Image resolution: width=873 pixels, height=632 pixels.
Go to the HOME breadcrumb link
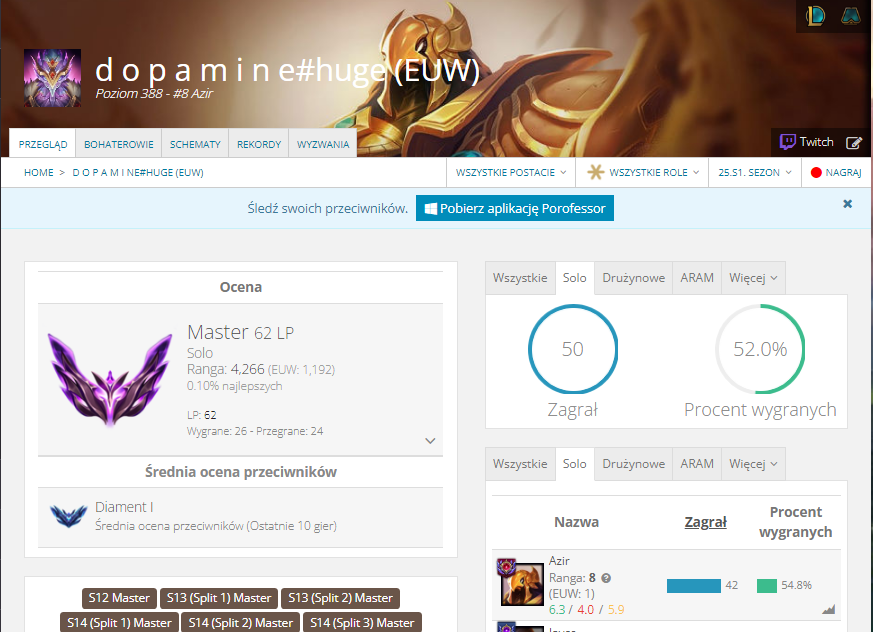click(38, 173)
